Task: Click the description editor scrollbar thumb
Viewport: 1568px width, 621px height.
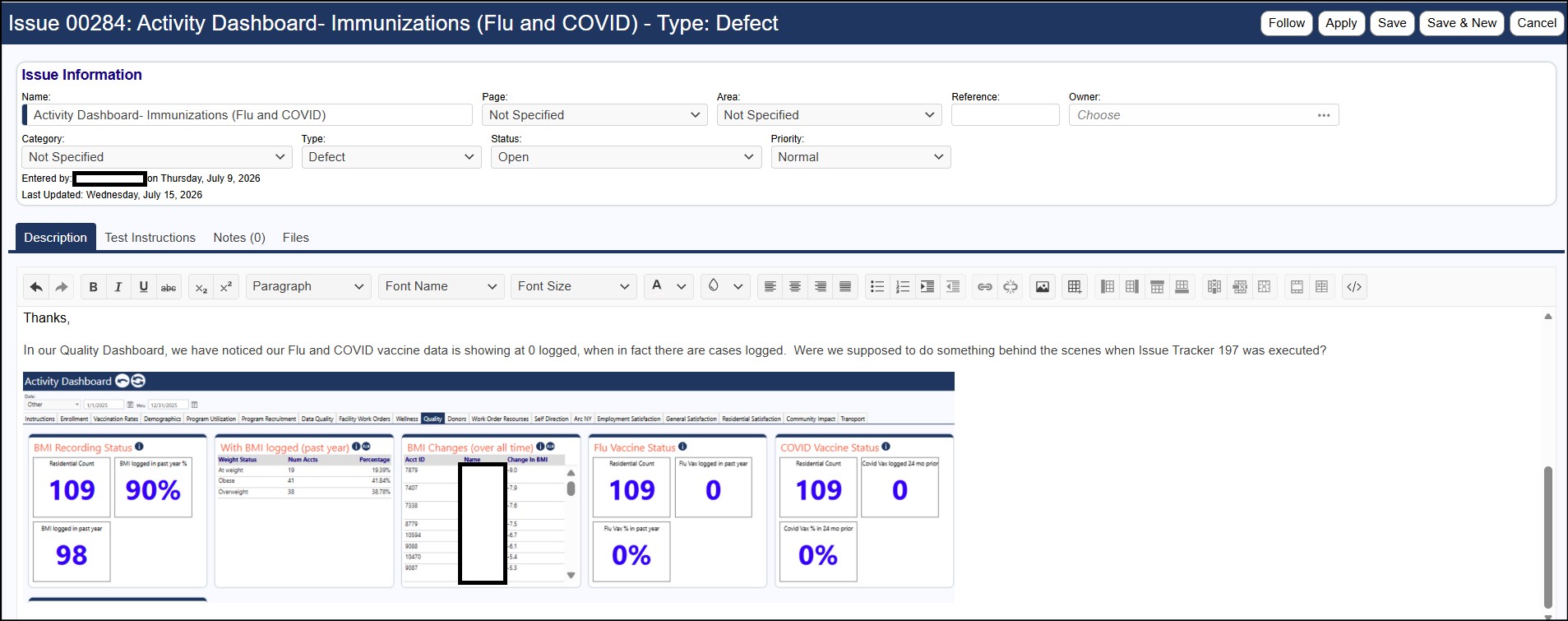Action: [x=1548, y=536]
